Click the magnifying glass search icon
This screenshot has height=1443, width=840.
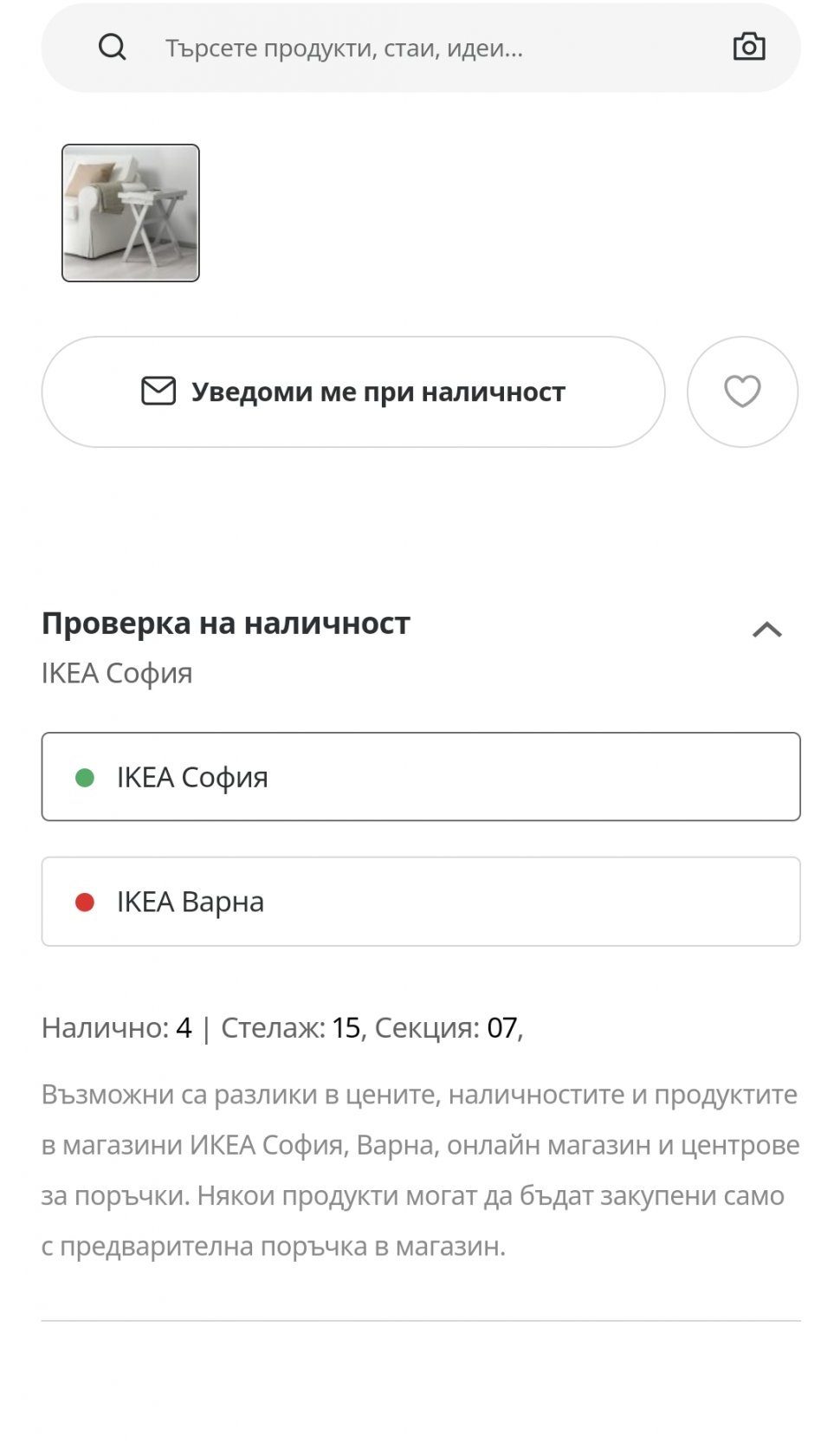click(112, 47)
